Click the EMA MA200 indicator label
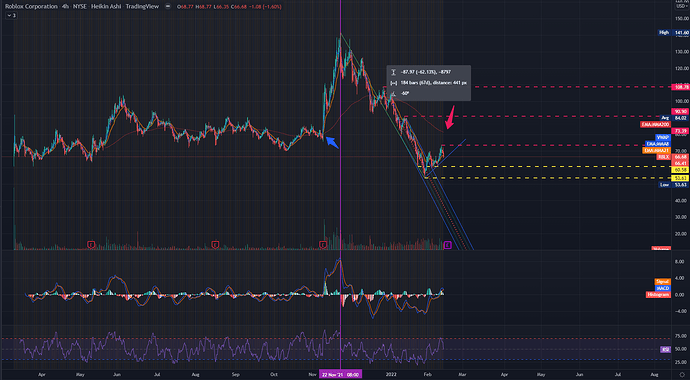 click(x=654, y=124)
